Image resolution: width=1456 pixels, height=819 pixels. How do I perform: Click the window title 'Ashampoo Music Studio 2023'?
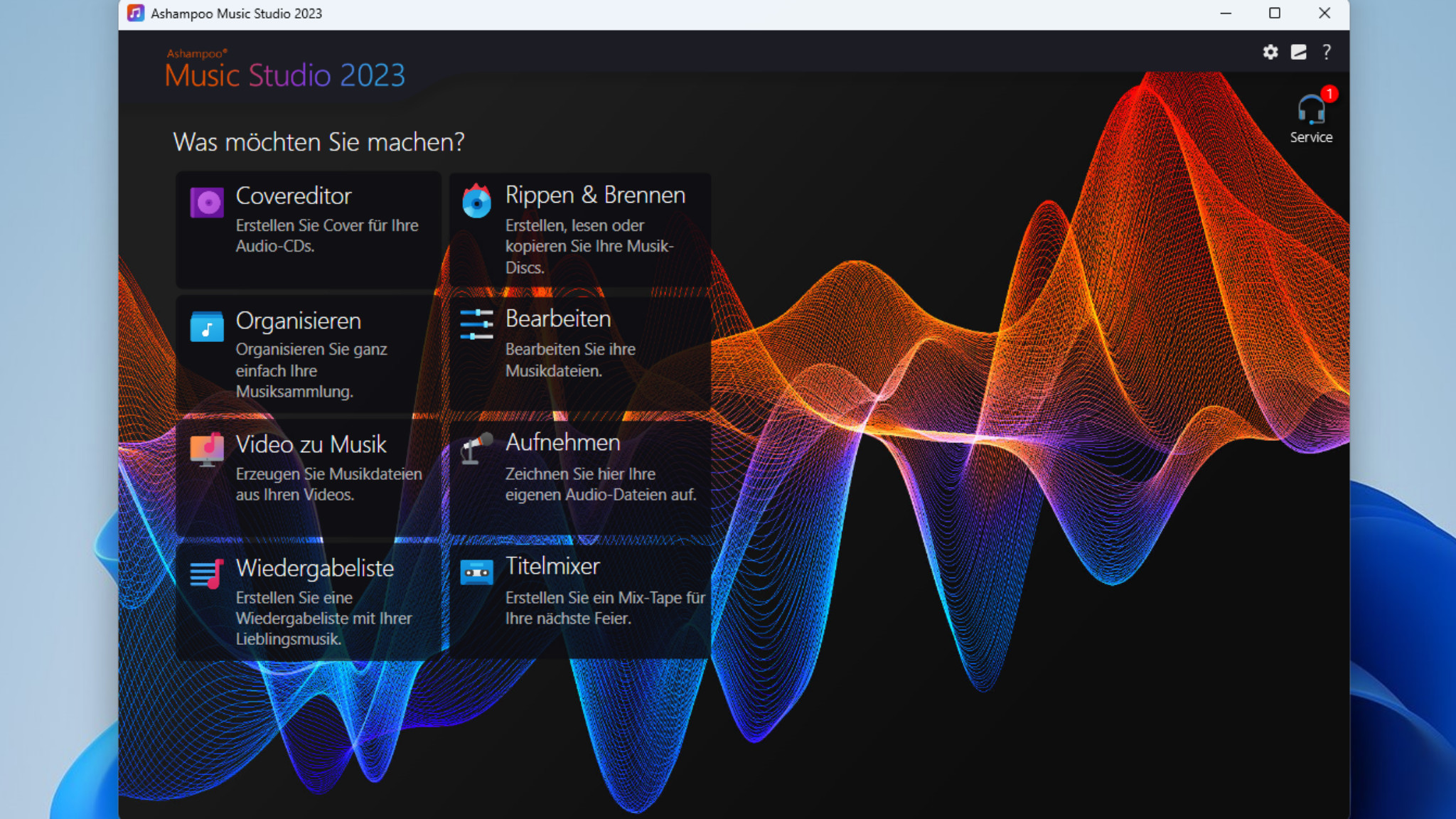(236, 14)
